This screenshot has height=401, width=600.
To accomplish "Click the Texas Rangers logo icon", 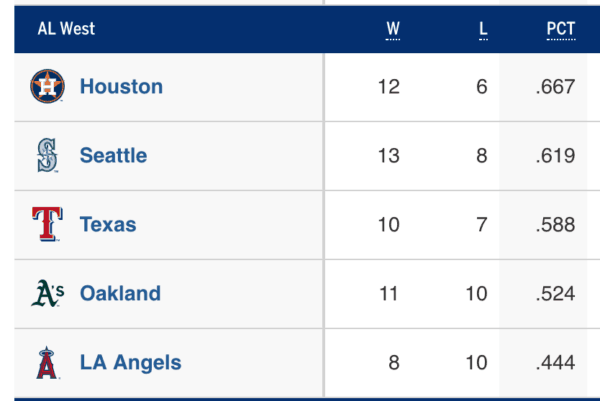I will click(x=47, y=224).
